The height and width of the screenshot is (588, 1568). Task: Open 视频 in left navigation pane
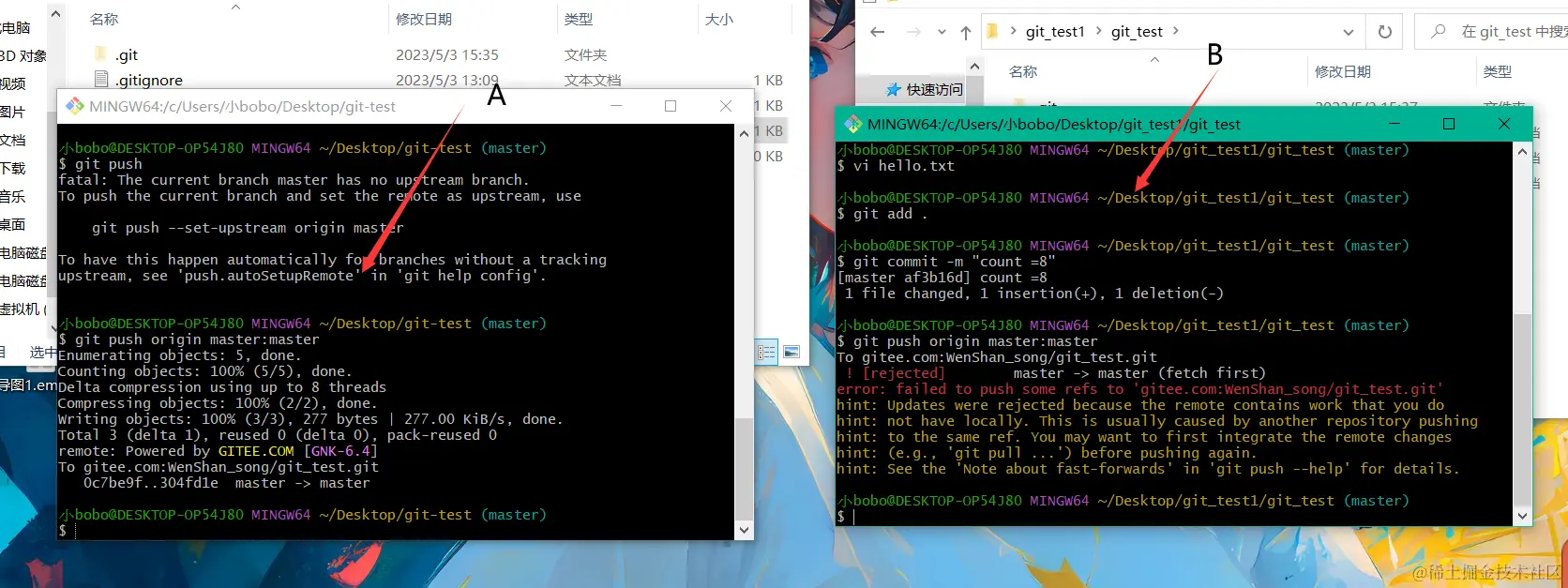pos(13,83)
